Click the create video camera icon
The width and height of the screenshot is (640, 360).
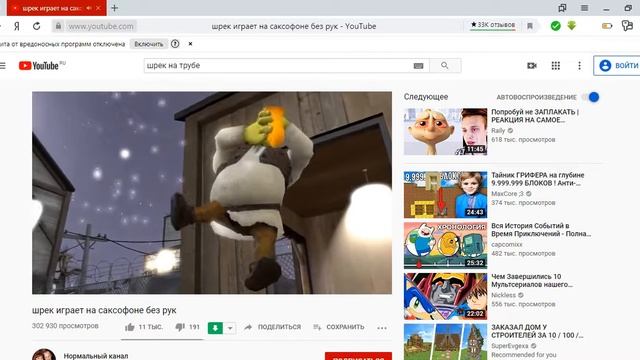(532, 66)
